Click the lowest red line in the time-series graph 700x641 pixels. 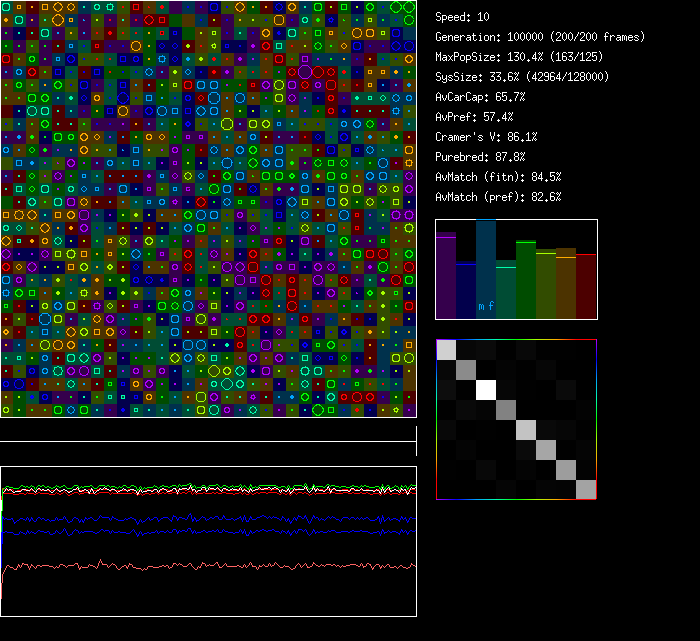200,566
